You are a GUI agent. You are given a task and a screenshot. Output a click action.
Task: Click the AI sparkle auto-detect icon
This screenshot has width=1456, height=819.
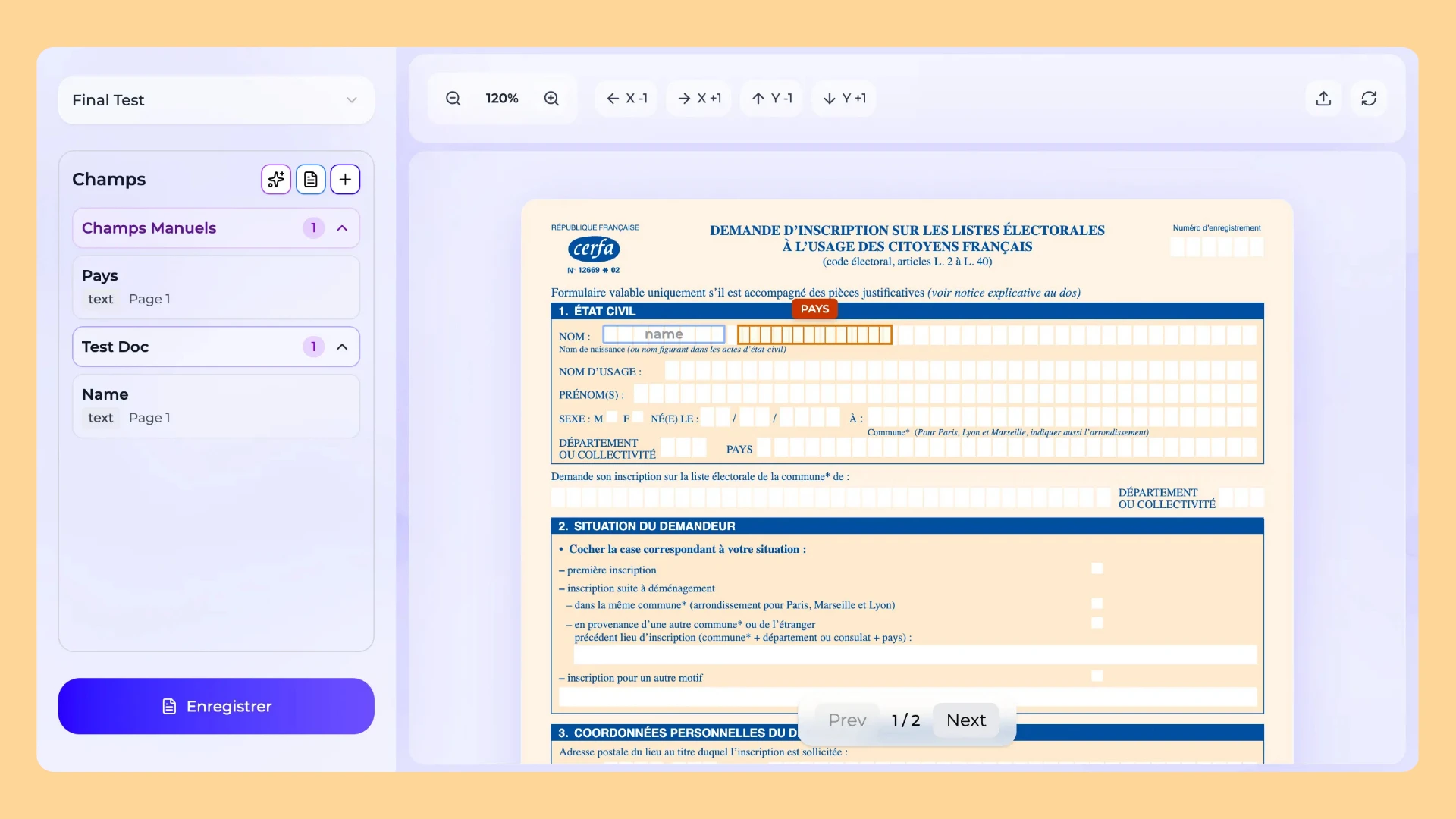click(276, 180)
